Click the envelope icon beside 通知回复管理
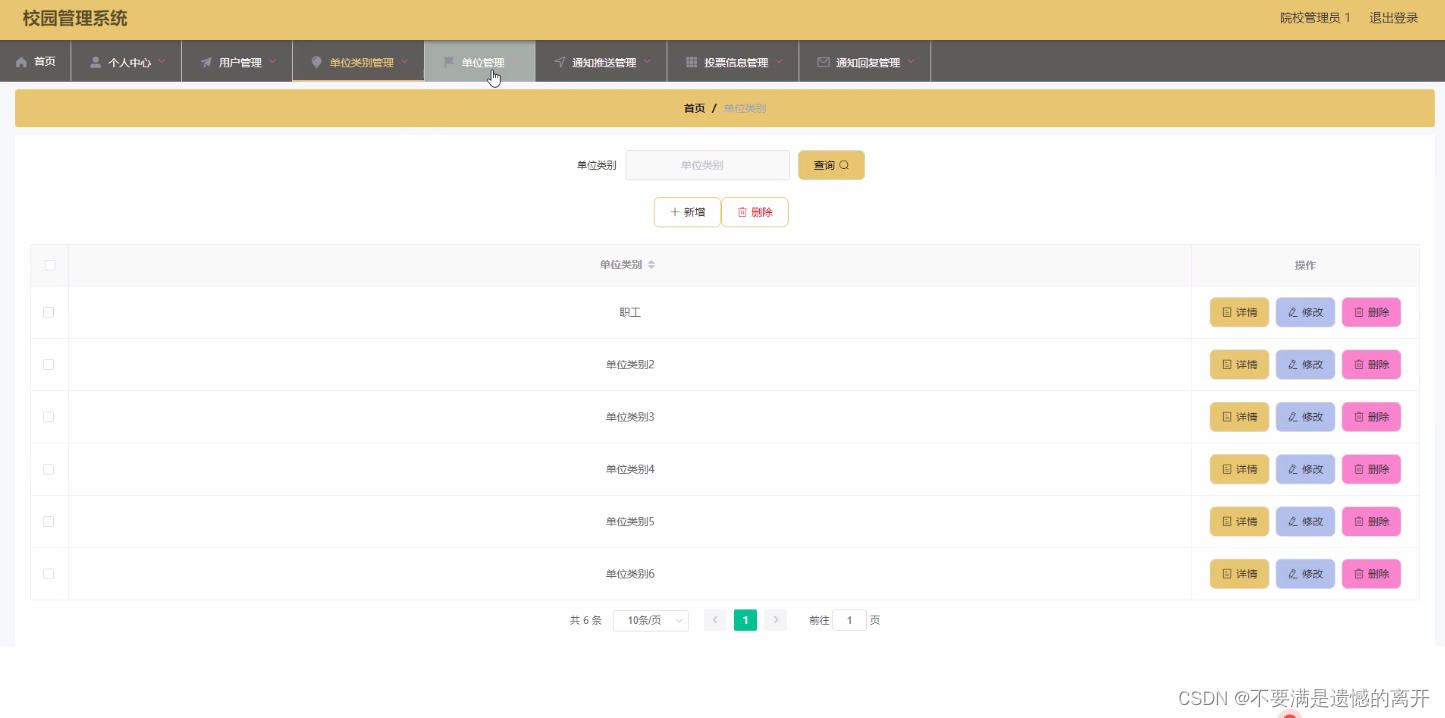Screen dimensions: 1445x718 point(823,62)
